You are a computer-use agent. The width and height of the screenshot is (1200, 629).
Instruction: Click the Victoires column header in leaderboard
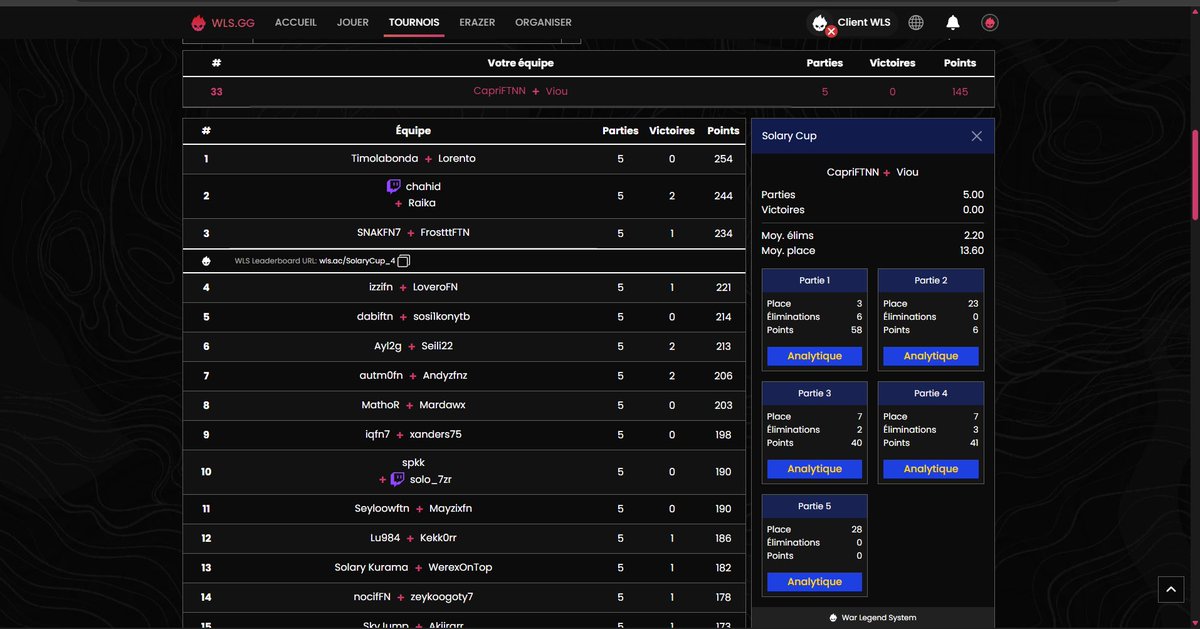(x=672, y=131)
